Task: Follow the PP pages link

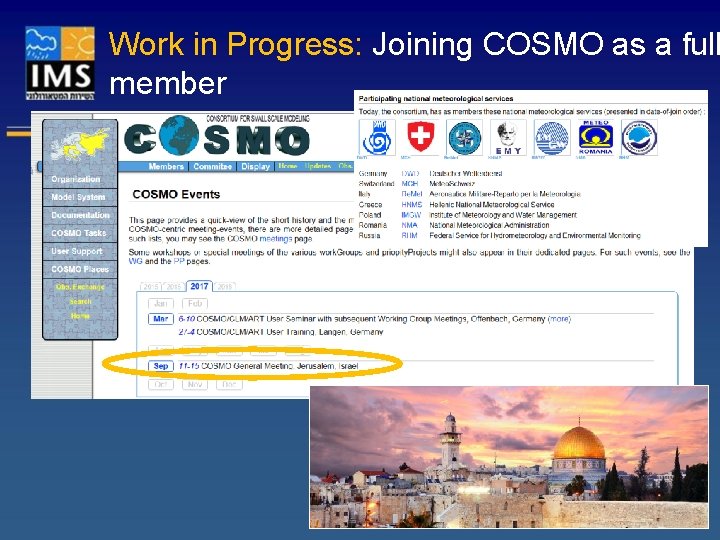Action: [179, 261]
